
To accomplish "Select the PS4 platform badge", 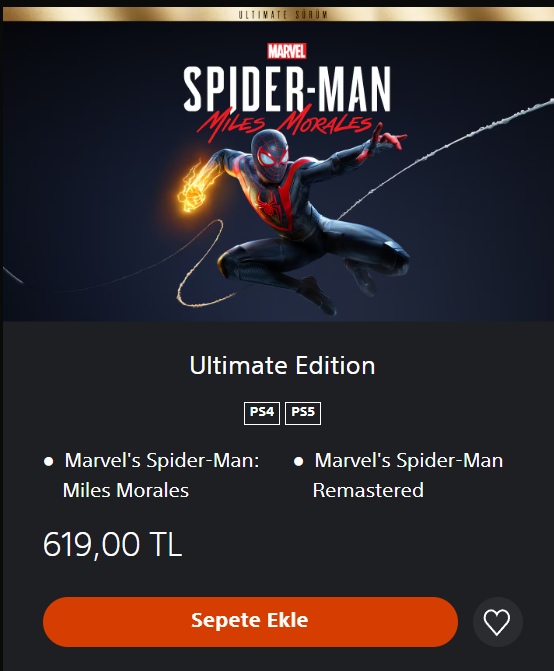I will pos(262,413).
